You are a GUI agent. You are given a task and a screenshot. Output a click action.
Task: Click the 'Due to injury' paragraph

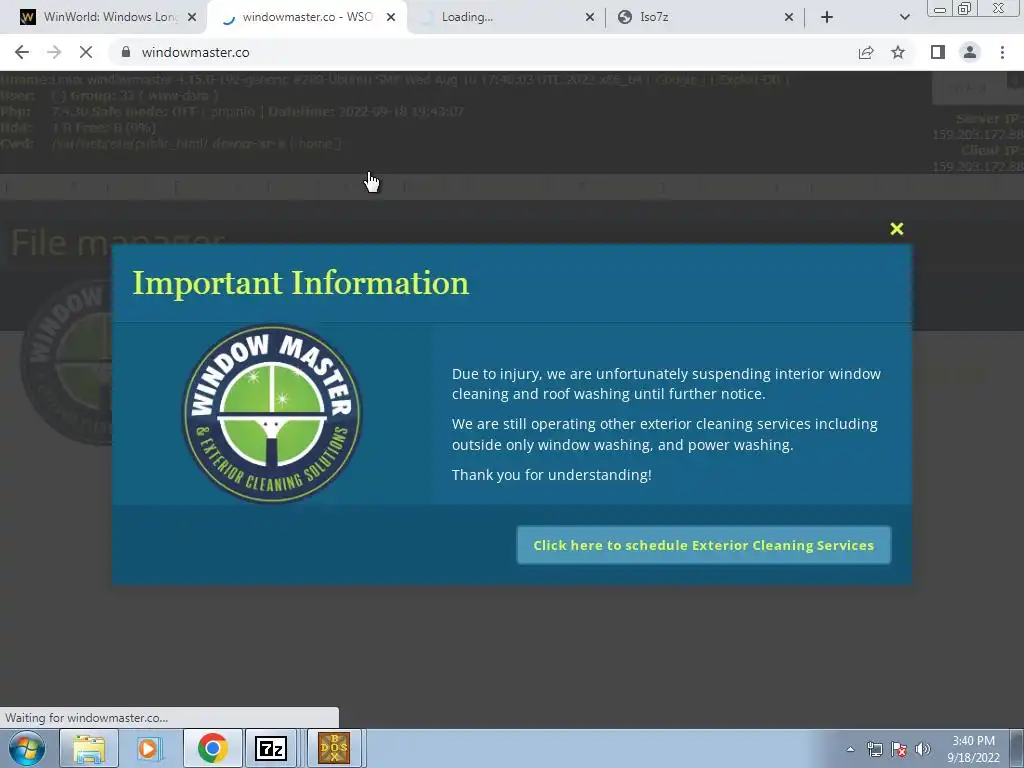666,384
